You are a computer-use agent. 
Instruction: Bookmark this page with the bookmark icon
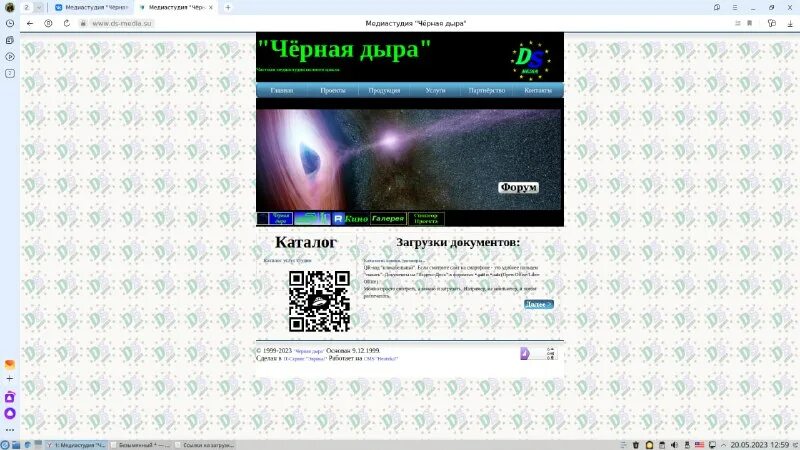click(749, 23)
